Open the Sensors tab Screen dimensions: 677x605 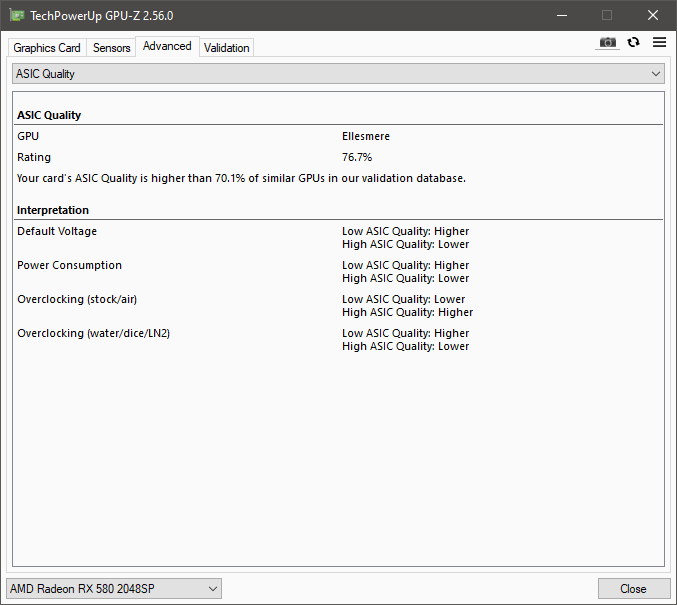pyautogui.click(x=111, y=48)
